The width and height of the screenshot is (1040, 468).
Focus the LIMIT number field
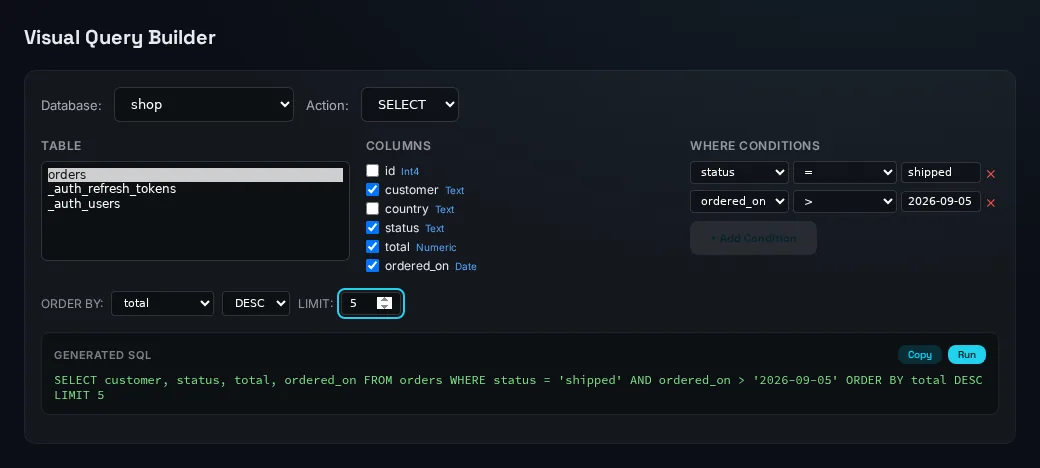click(371, 304)
